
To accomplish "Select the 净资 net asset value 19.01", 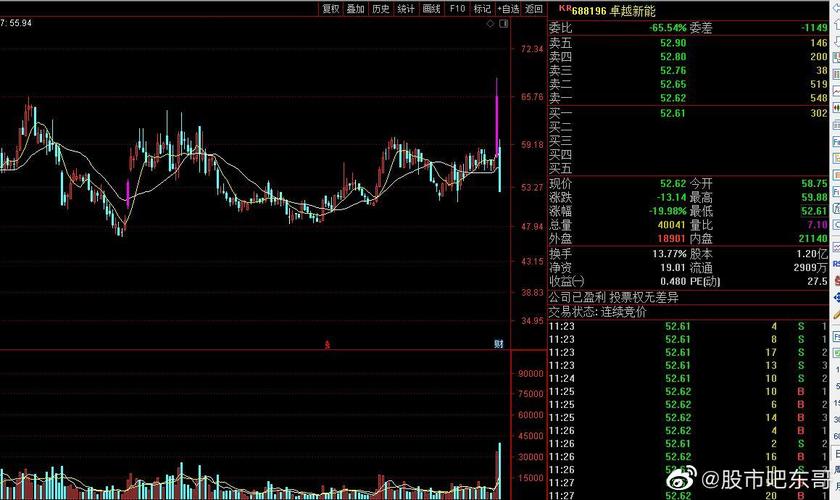I will point(673,267).
